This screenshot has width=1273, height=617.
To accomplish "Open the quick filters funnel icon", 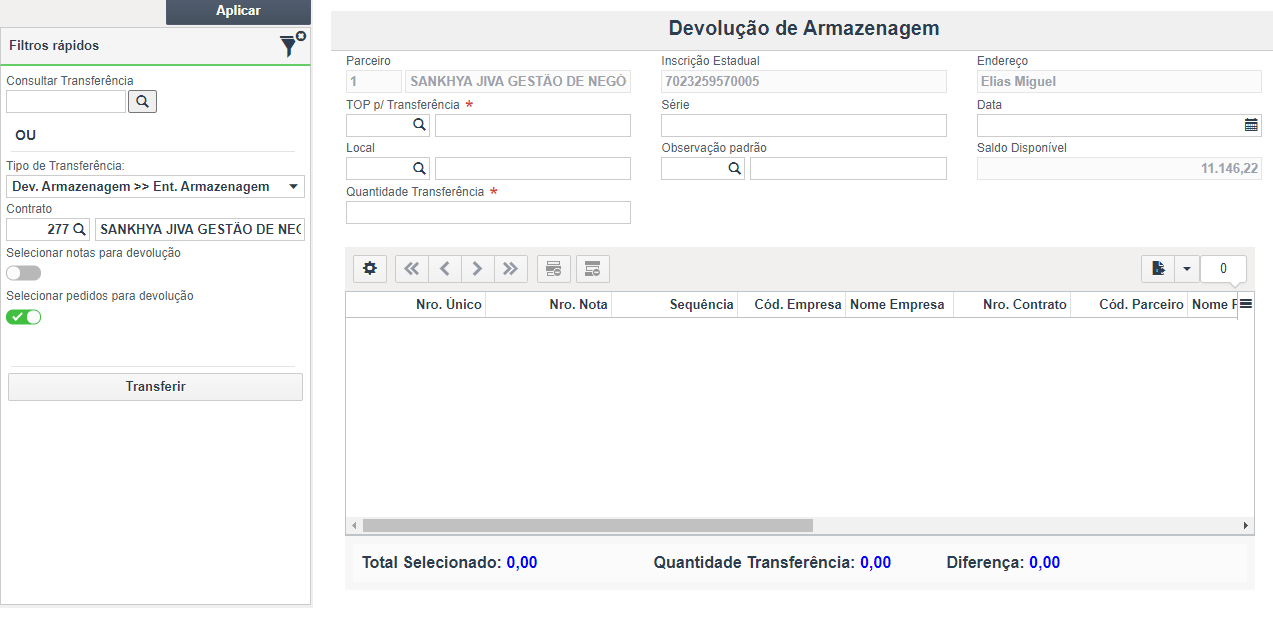I will pos(292,44).
